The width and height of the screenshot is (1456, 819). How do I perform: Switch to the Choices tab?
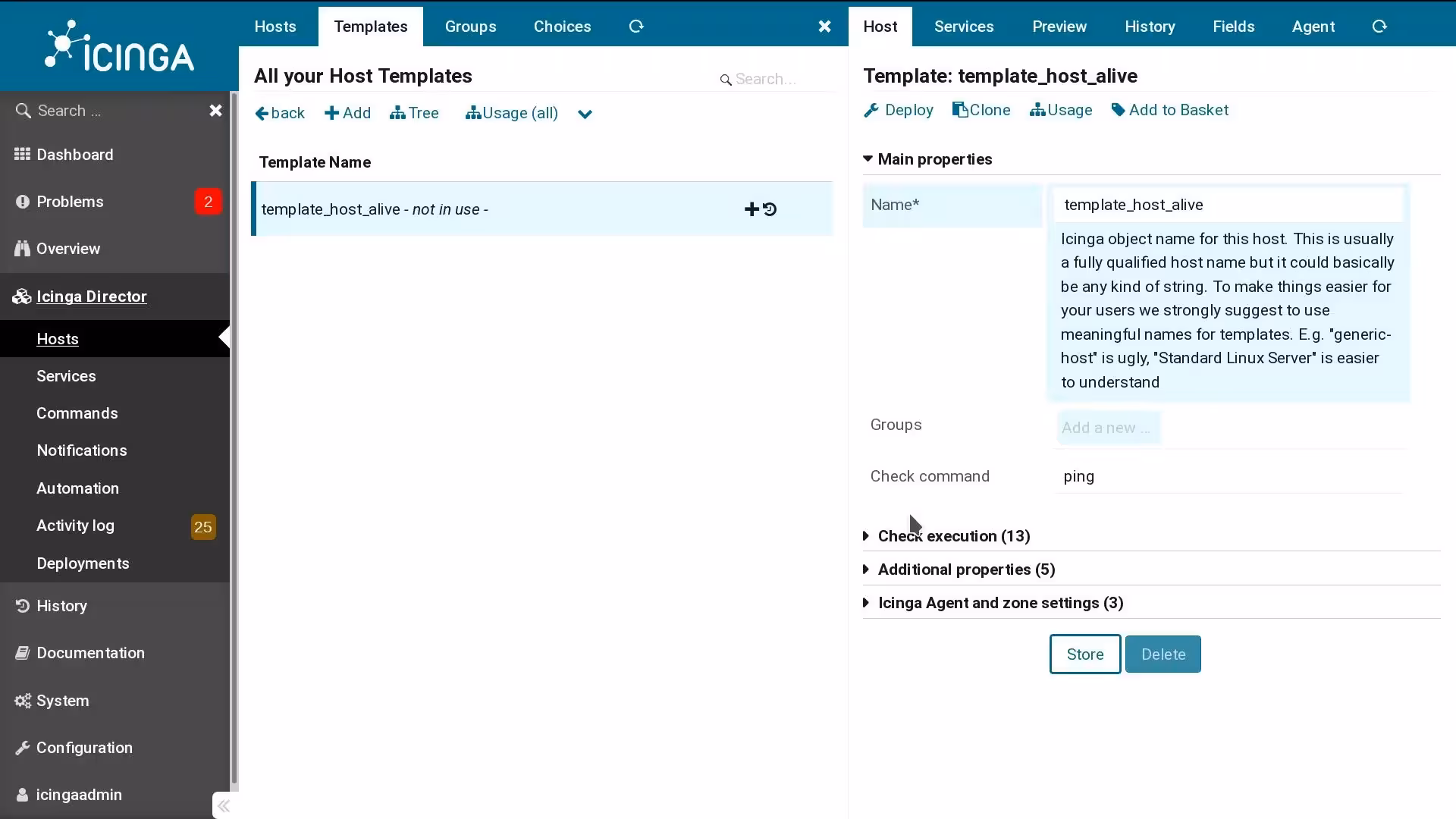point(562,27)
